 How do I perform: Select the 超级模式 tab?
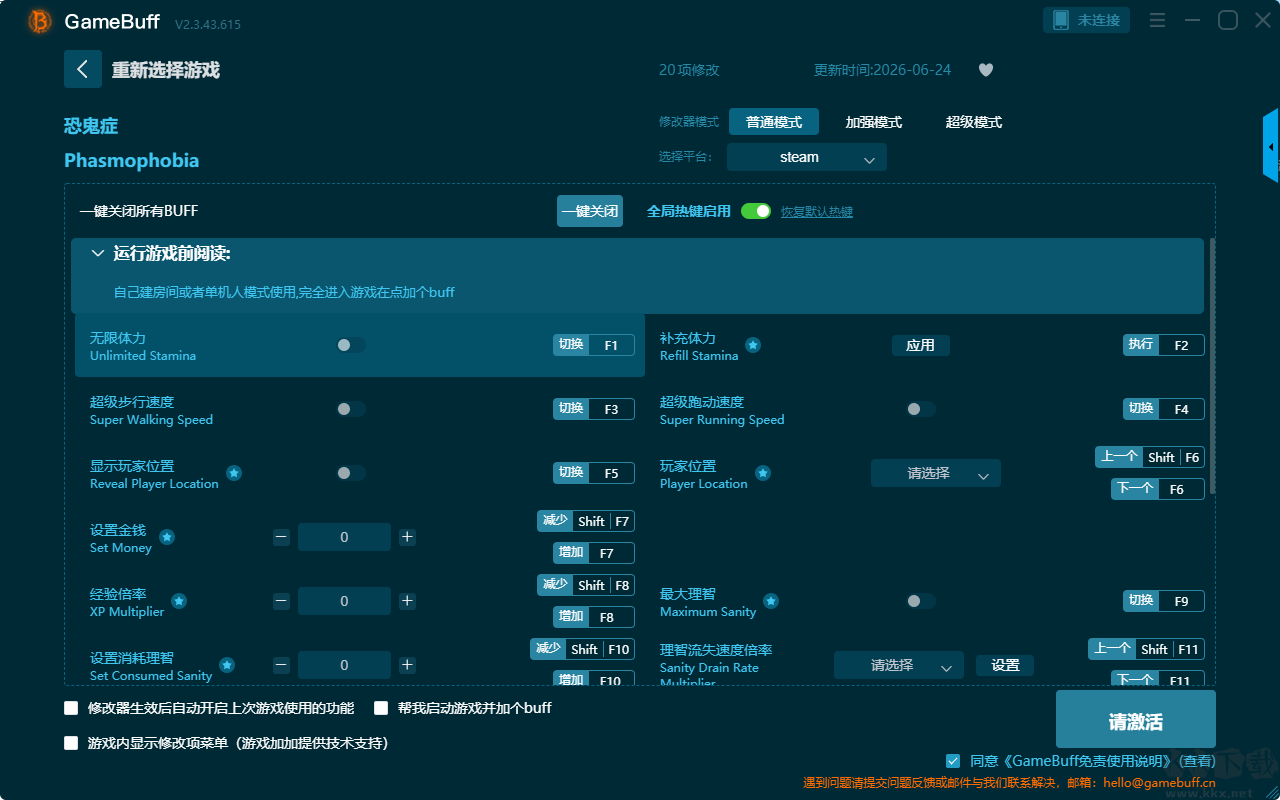click(974, 122)
